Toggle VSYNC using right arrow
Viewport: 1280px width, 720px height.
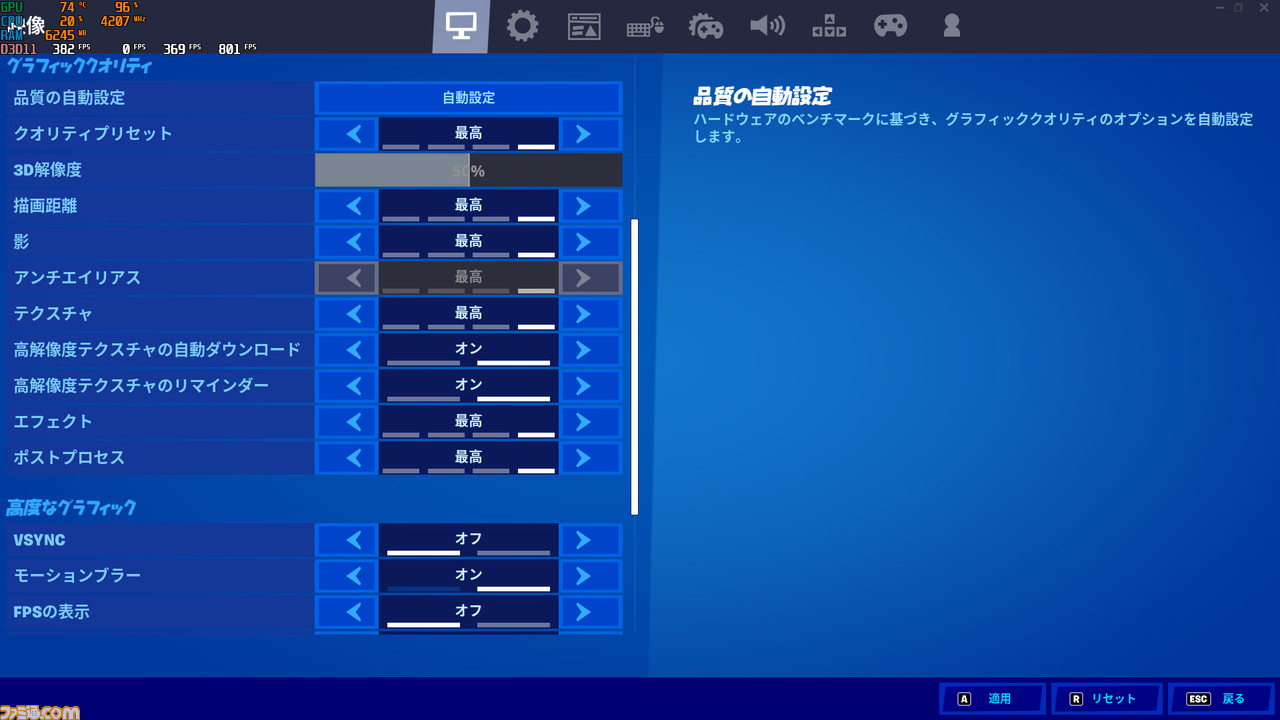[x=590, y=540]
